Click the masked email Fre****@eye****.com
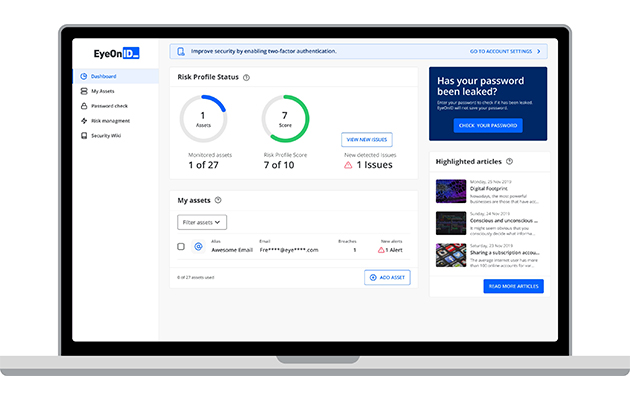The width and height of the screenshot is (630, 400). coord(289,250)
